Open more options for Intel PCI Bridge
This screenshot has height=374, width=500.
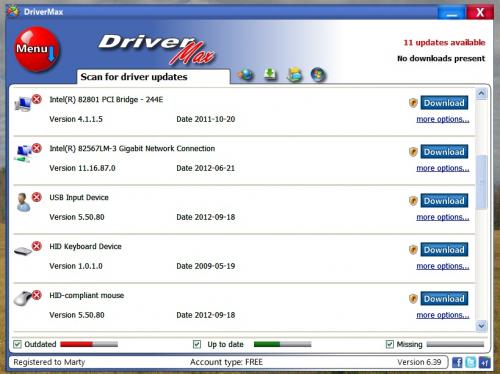[443, 119]
